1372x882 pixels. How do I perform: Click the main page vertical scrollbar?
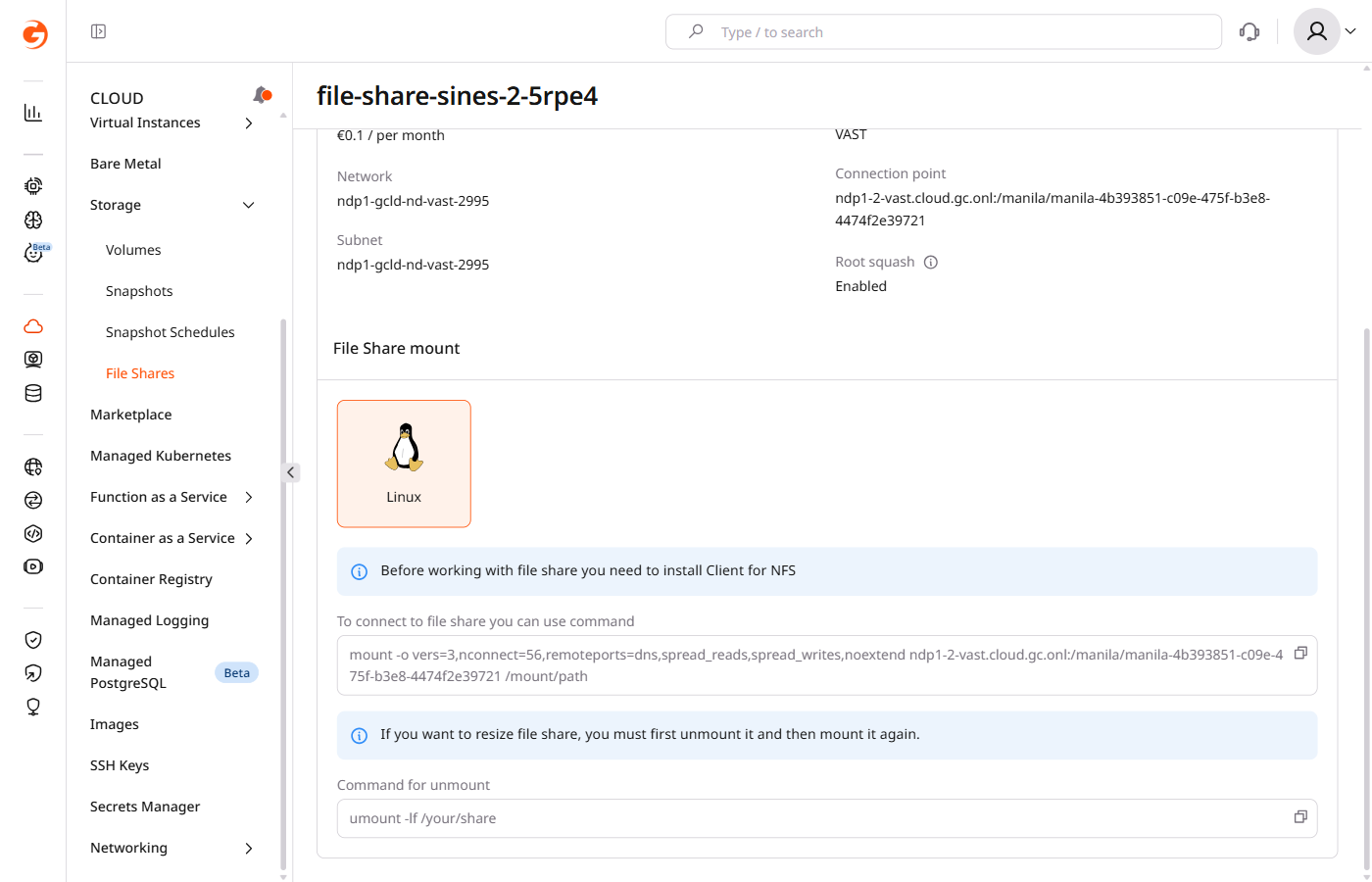[x=1367, y=598]
